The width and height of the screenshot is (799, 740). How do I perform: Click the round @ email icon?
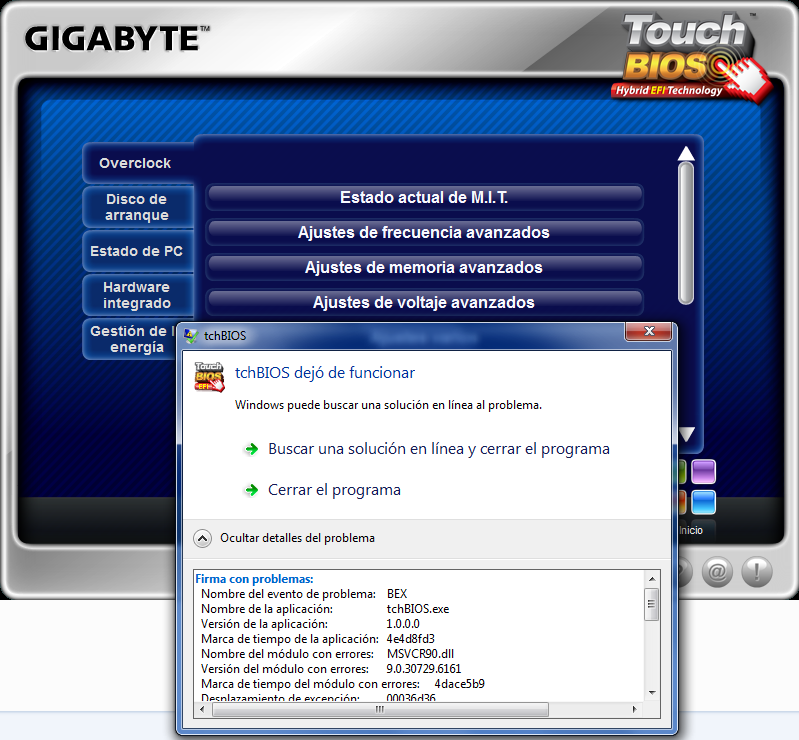click(716, 572)
